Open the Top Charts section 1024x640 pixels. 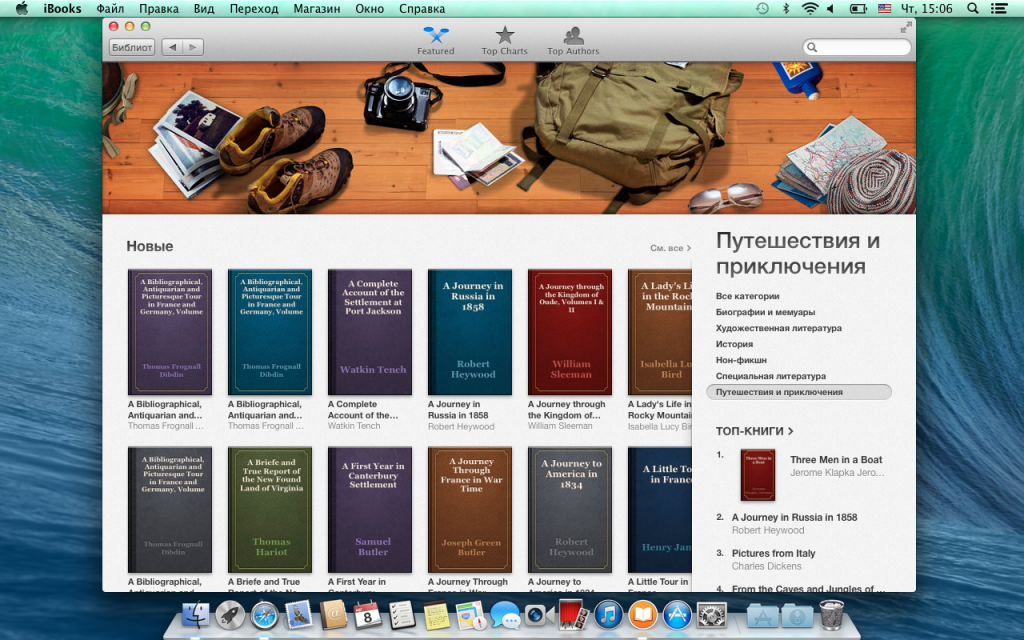tap(504, 41)
